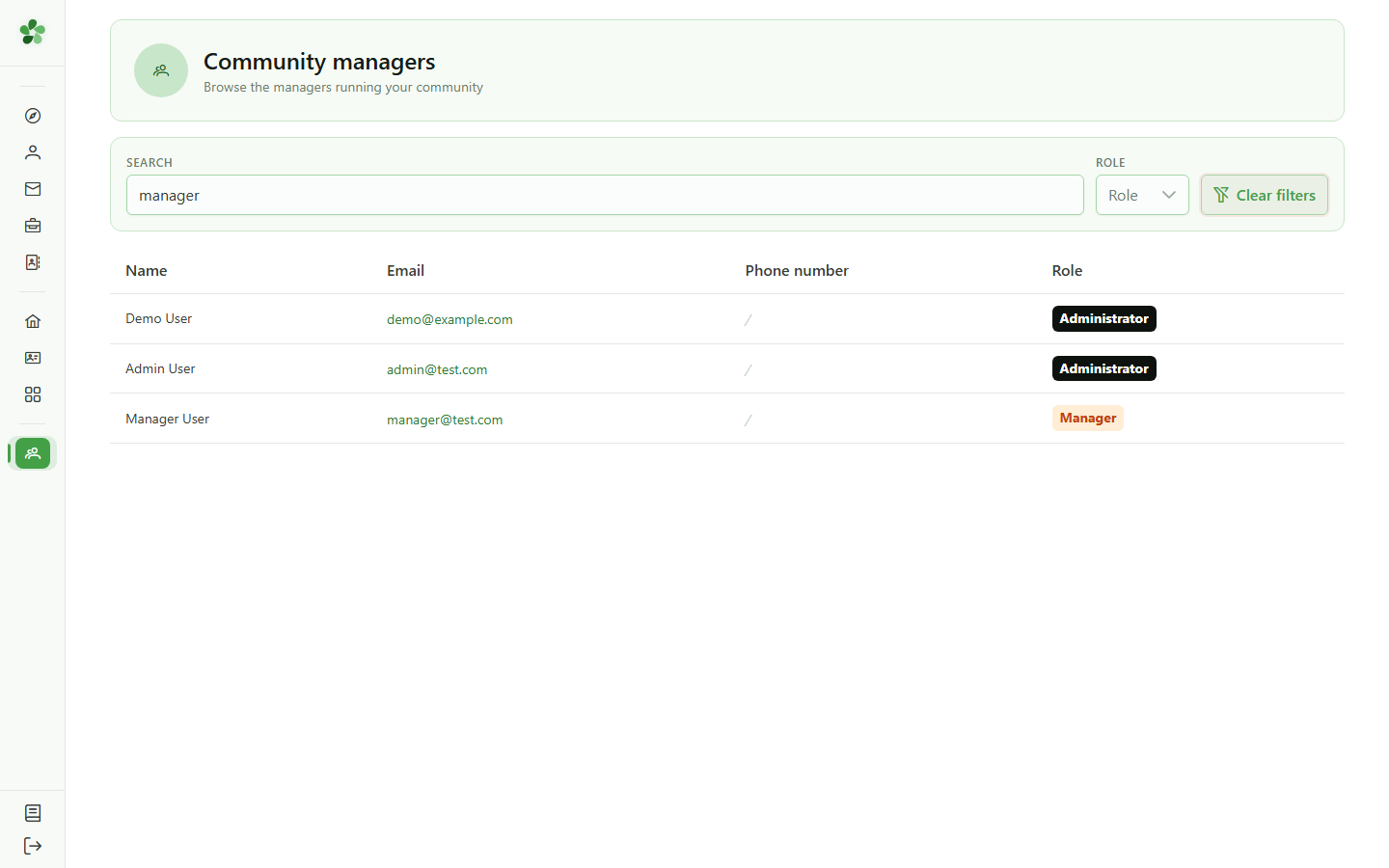
Task: Open the briefcase icon in sidebar
Action: tap(33, 226)
